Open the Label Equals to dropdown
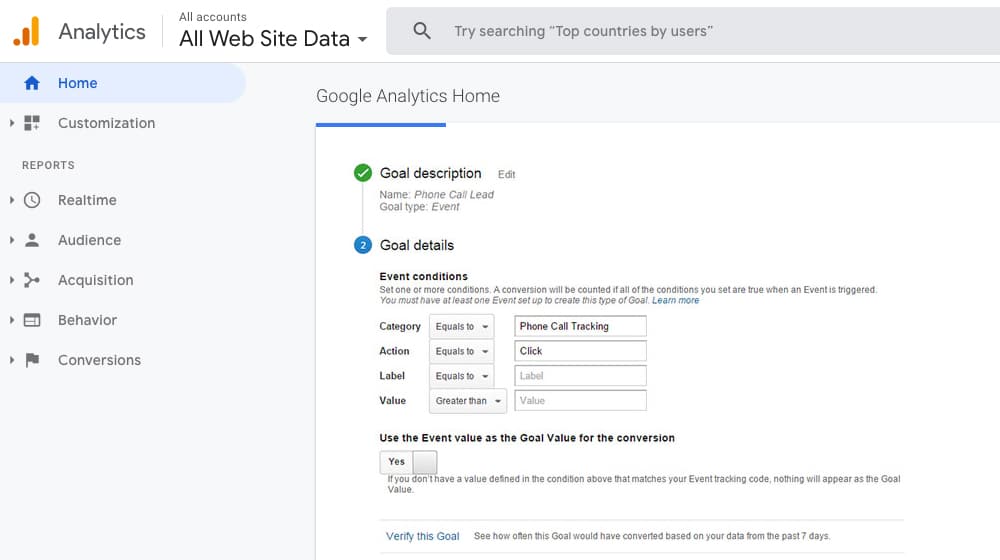1000x560 pixels. coord(462,376)
